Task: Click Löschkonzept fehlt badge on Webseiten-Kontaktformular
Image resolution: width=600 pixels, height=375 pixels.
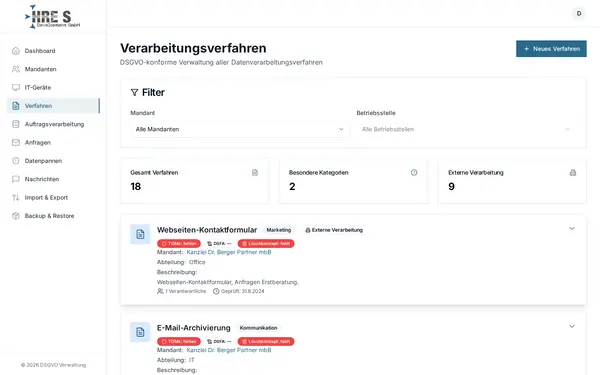Action: tap(266, 243)
